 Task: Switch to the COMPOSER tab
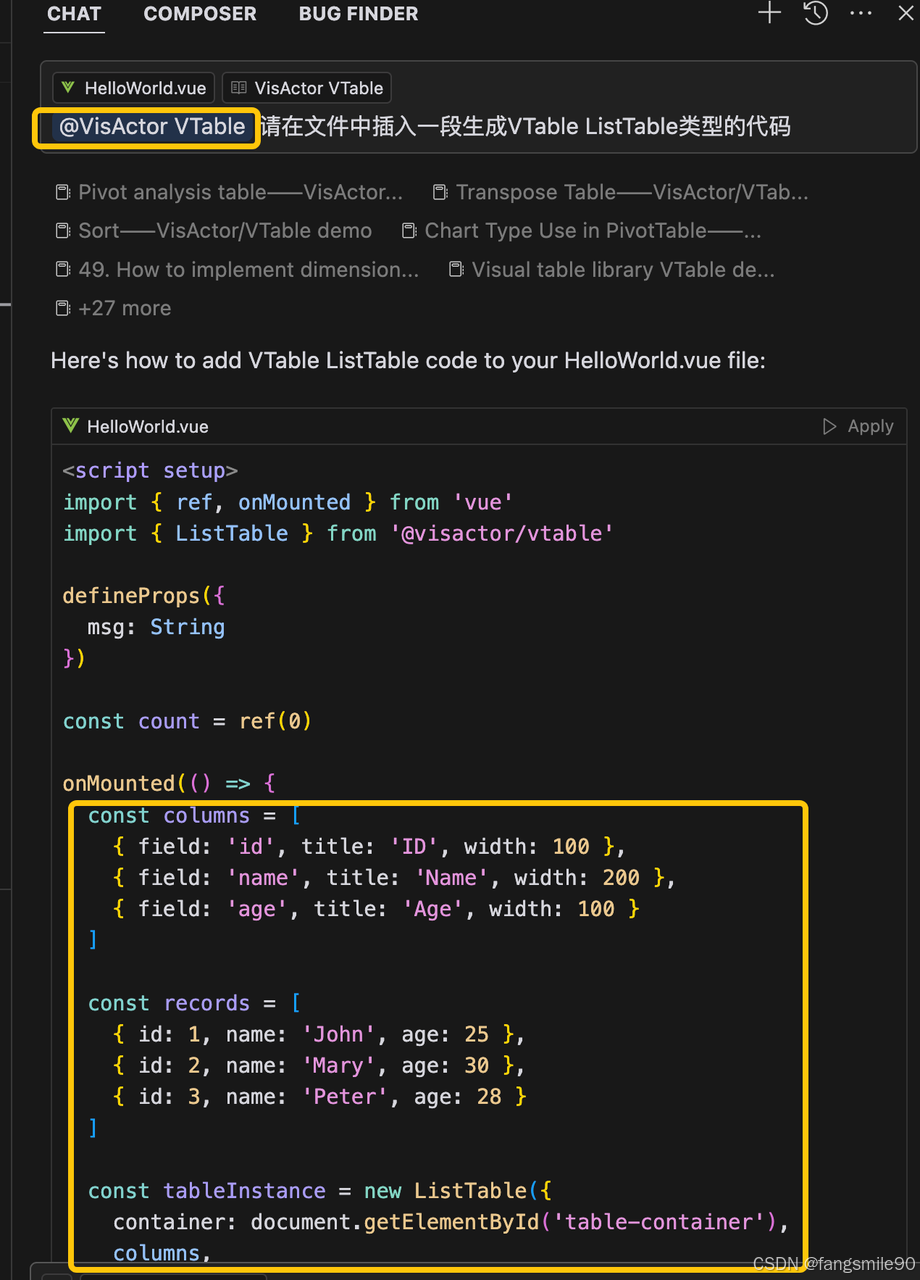[200, 14]
